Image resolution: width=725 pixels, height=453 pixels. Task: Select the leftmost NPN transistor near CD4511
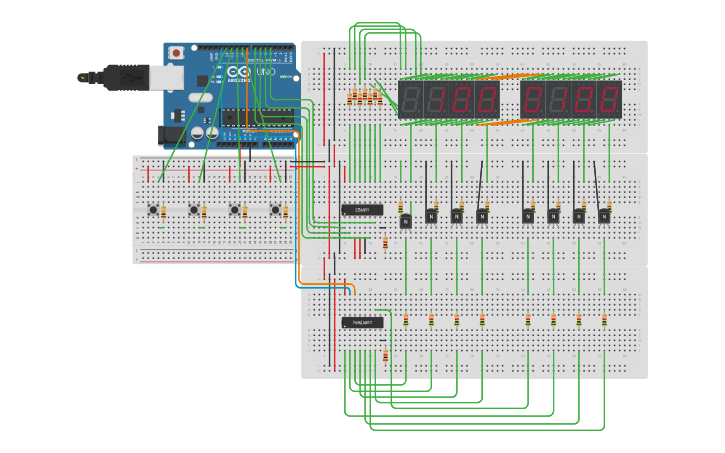pos(406,221)
